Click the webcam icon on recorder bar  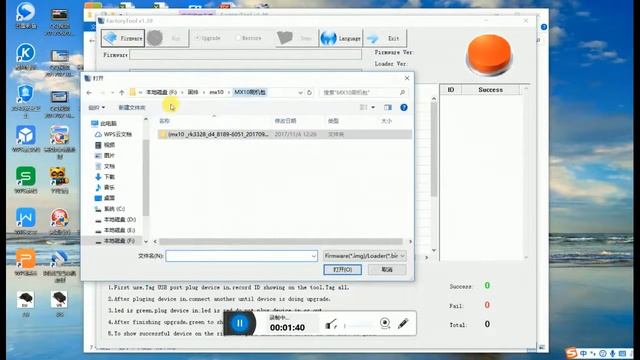point(384,323)
